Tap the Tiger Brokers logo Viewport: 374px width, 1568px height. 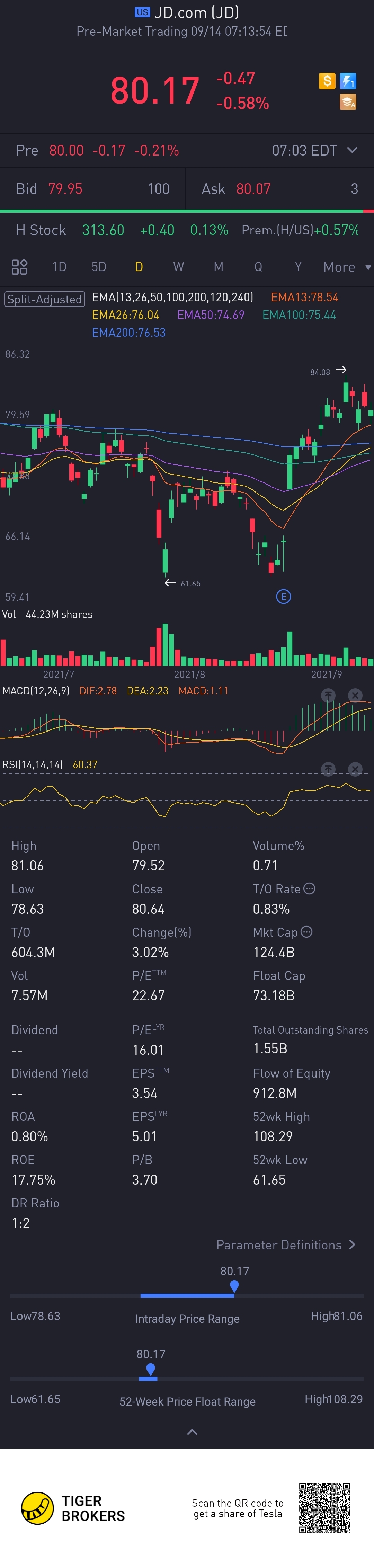(x=73, y=1508)
